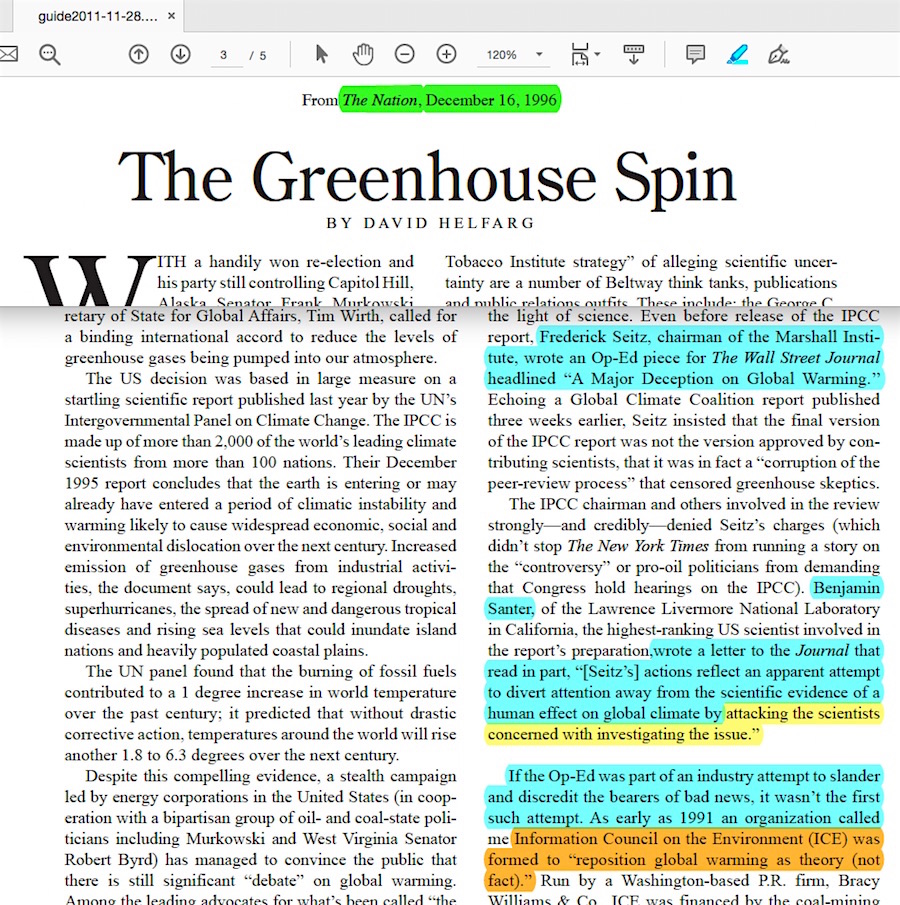Click the scrolling mode keyboard icon
This screenshot has width=900, height=905.
coord(634,54)
